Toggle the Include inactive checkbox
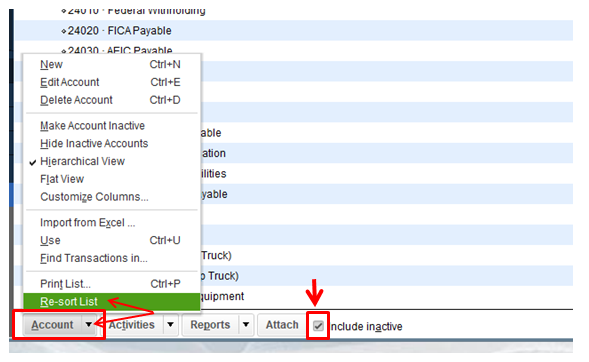 coord(318,326)
